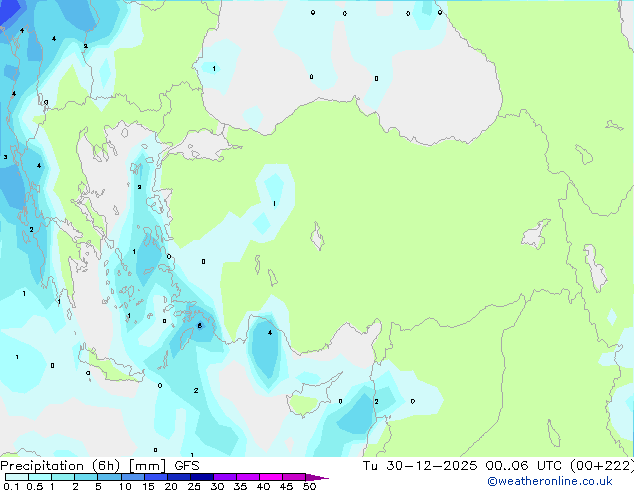Click the legend tick label '25'
The width and height of the screenshot is (634, 490).
pos(194,486)
